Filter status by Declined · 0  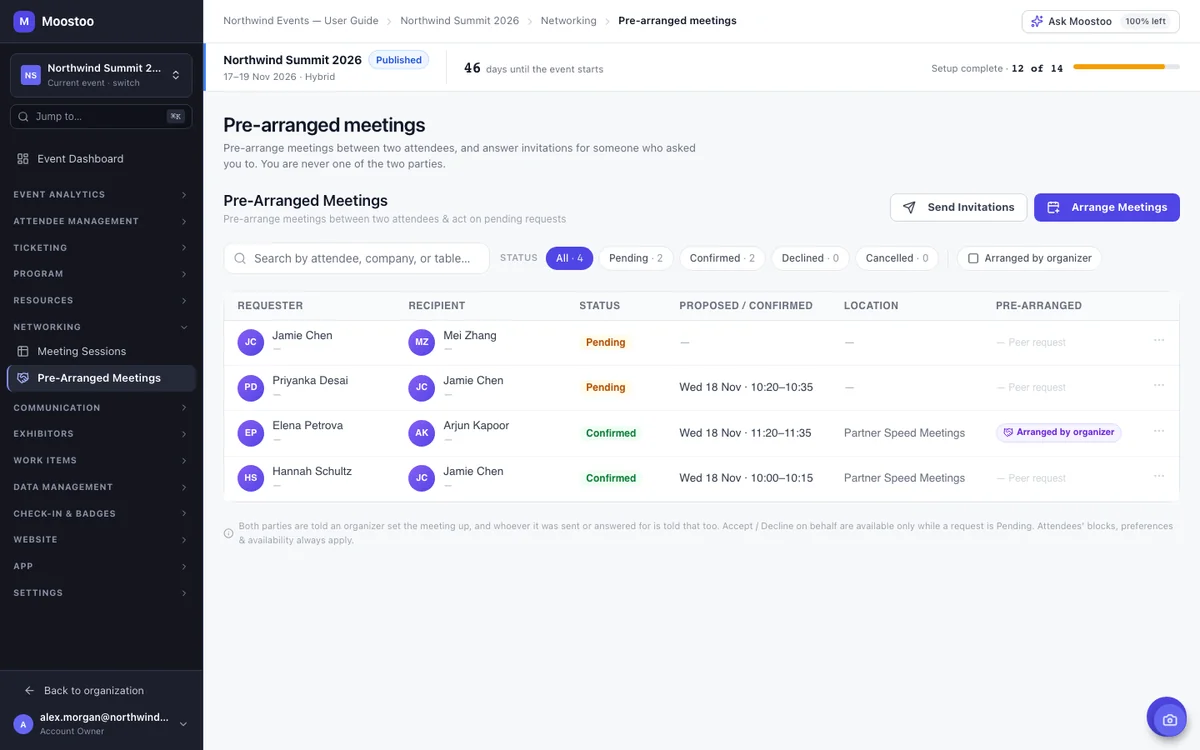click(x=810, y=258)
